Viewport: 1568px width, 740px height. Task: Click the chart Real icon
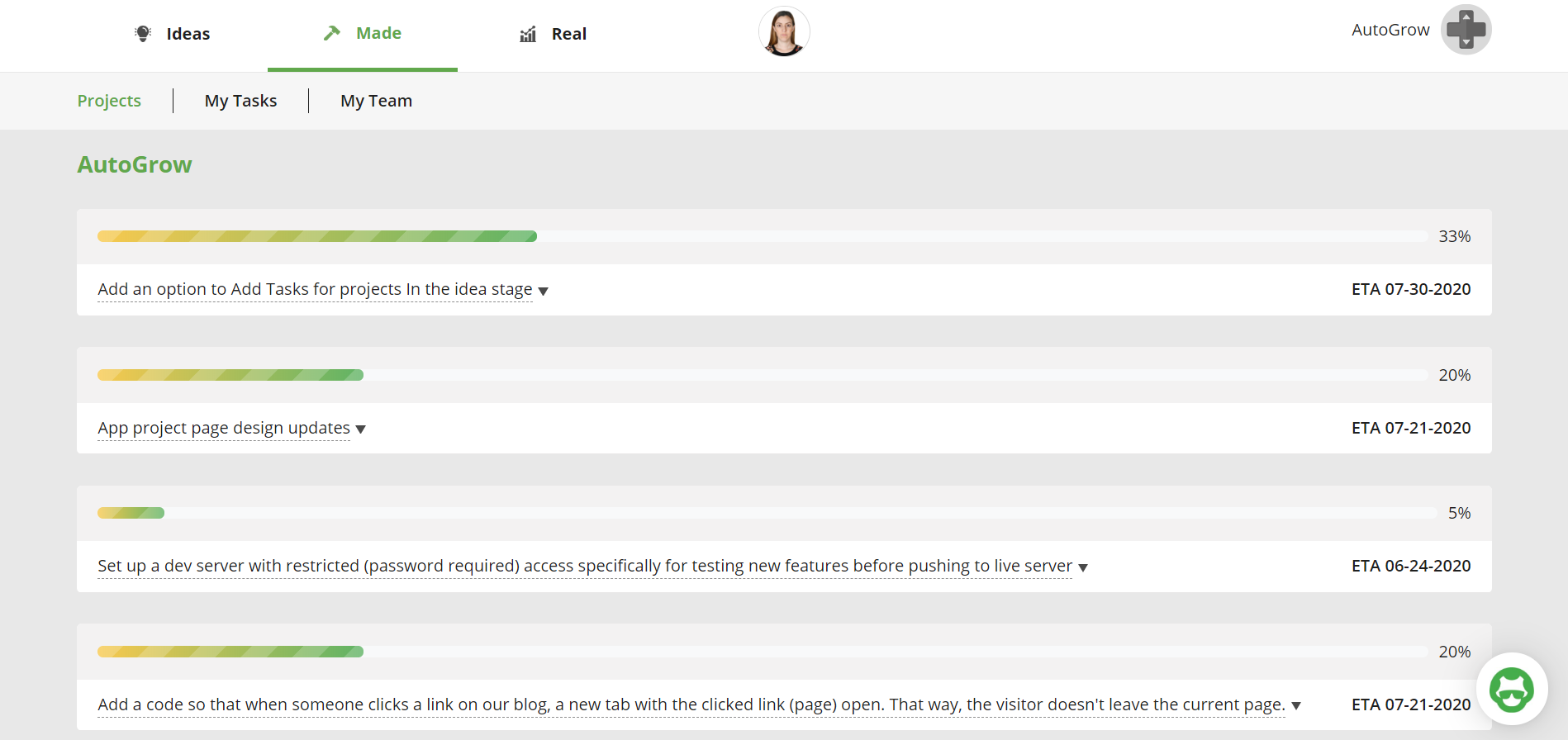point(528,34)
